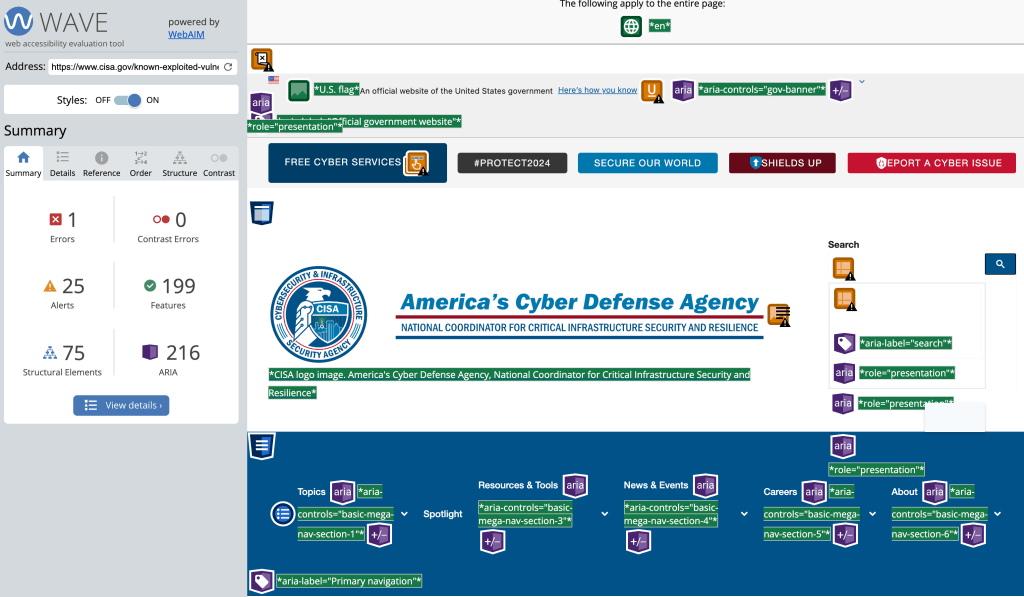Open the Contrast tab

point(219,164)
